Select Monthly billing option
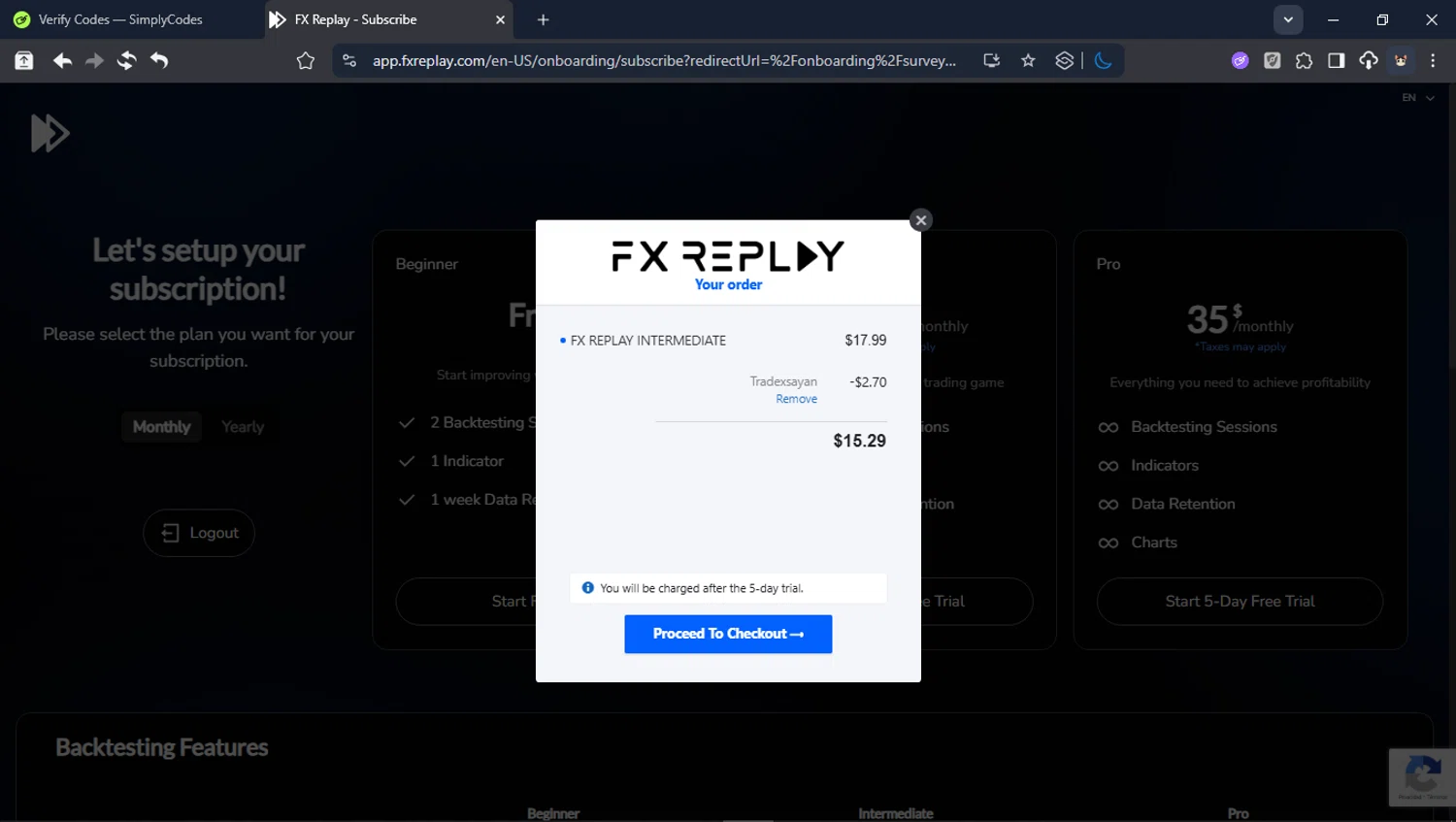Screen dimensions: 1456x822 161,427
